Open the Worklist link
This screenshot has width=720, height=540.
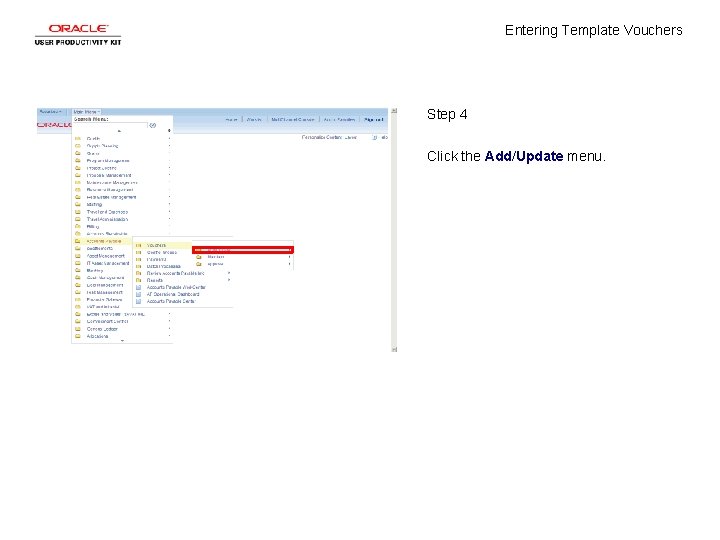pos(254,119)
